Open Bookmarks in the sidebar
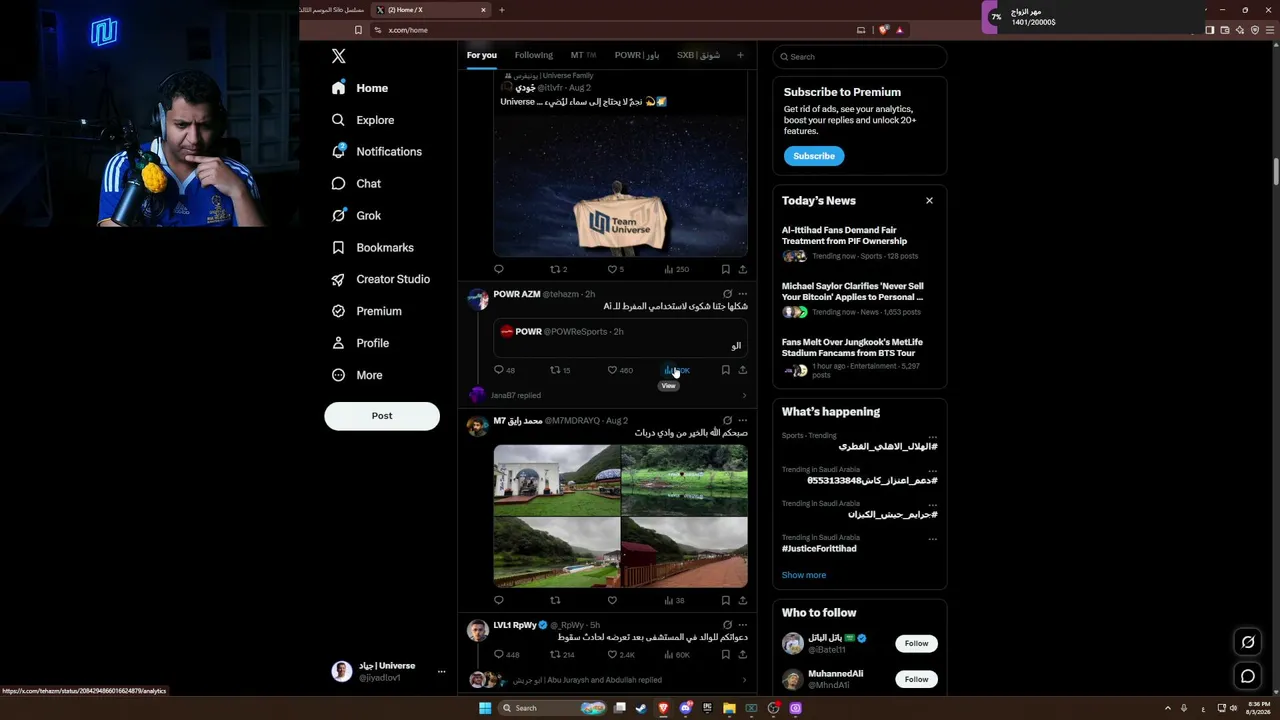1280x720 pixels. [x=373, y=248]
